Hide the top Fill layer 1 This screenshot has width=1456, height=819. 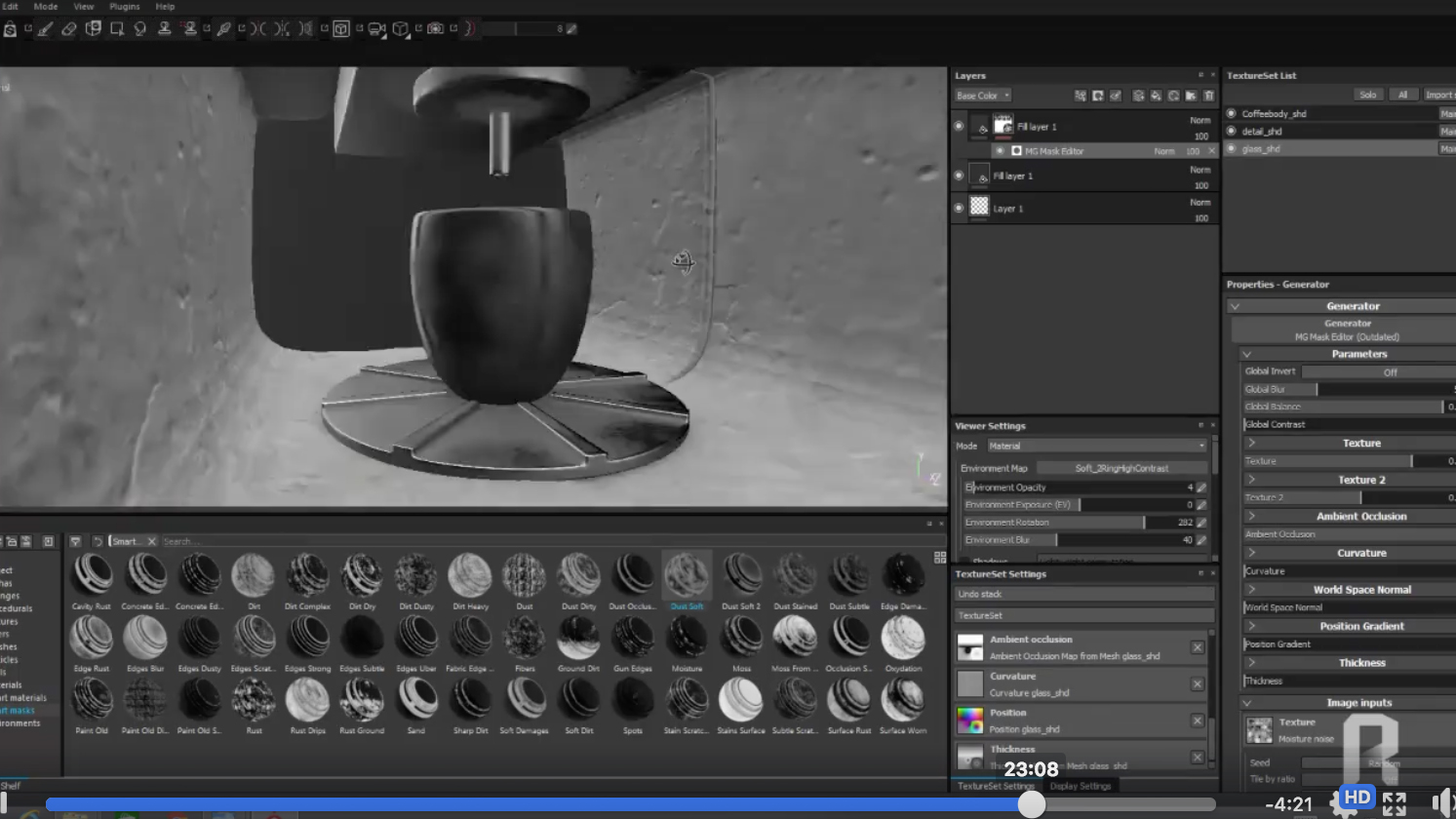coord(959,127)
